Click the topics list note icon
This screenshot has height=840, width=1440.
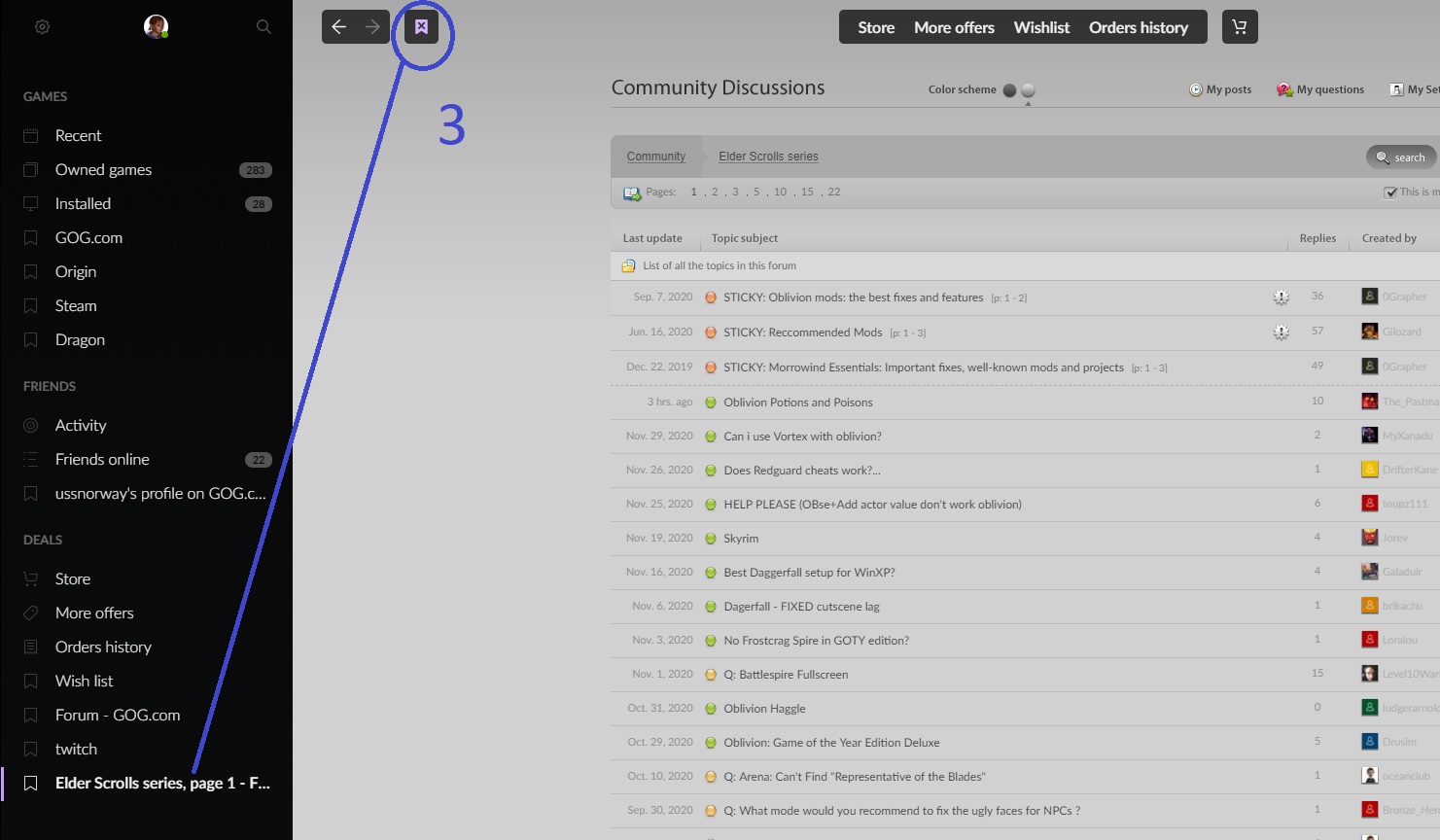(628, 265)
